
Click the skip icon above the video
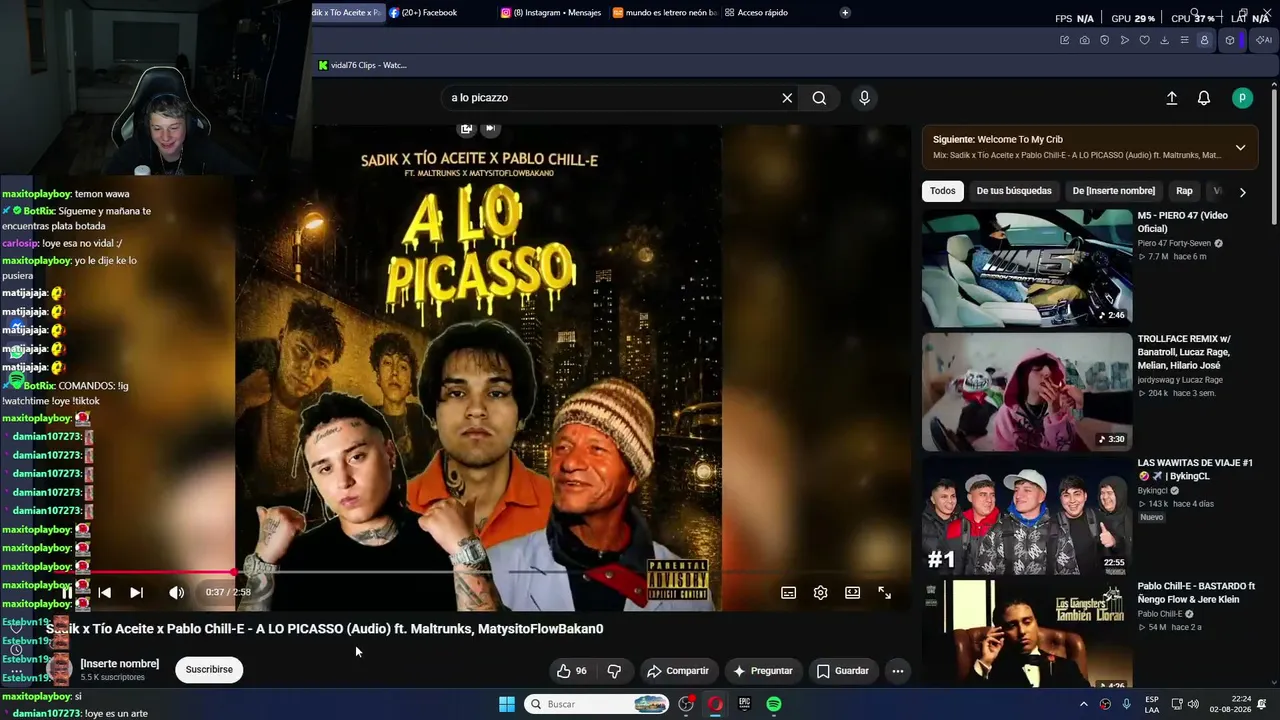pyautogui.click(x=490, y=128)
